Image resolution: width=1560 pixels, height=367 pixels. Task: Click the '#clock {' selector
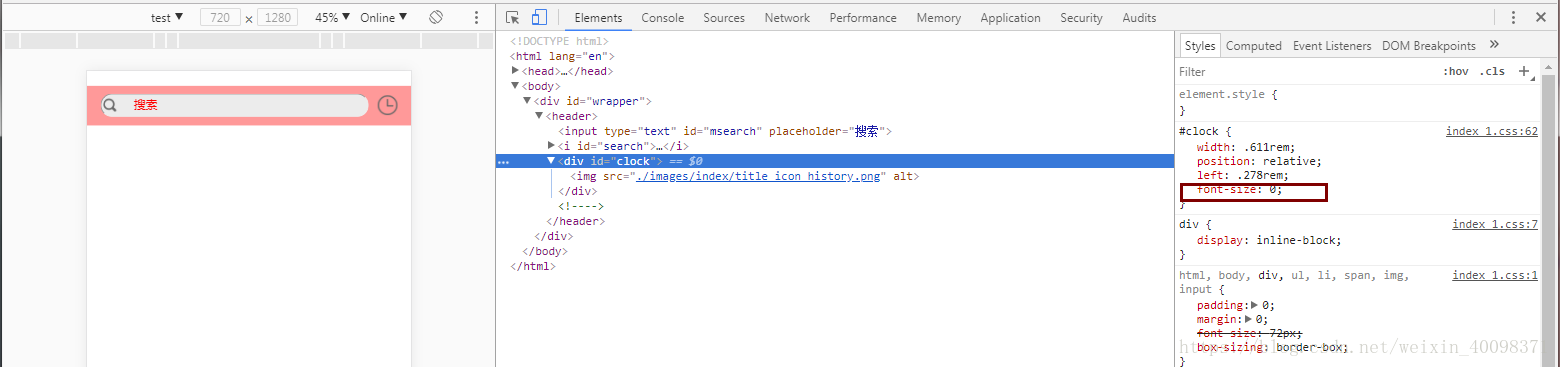[x=1205, y=131]
